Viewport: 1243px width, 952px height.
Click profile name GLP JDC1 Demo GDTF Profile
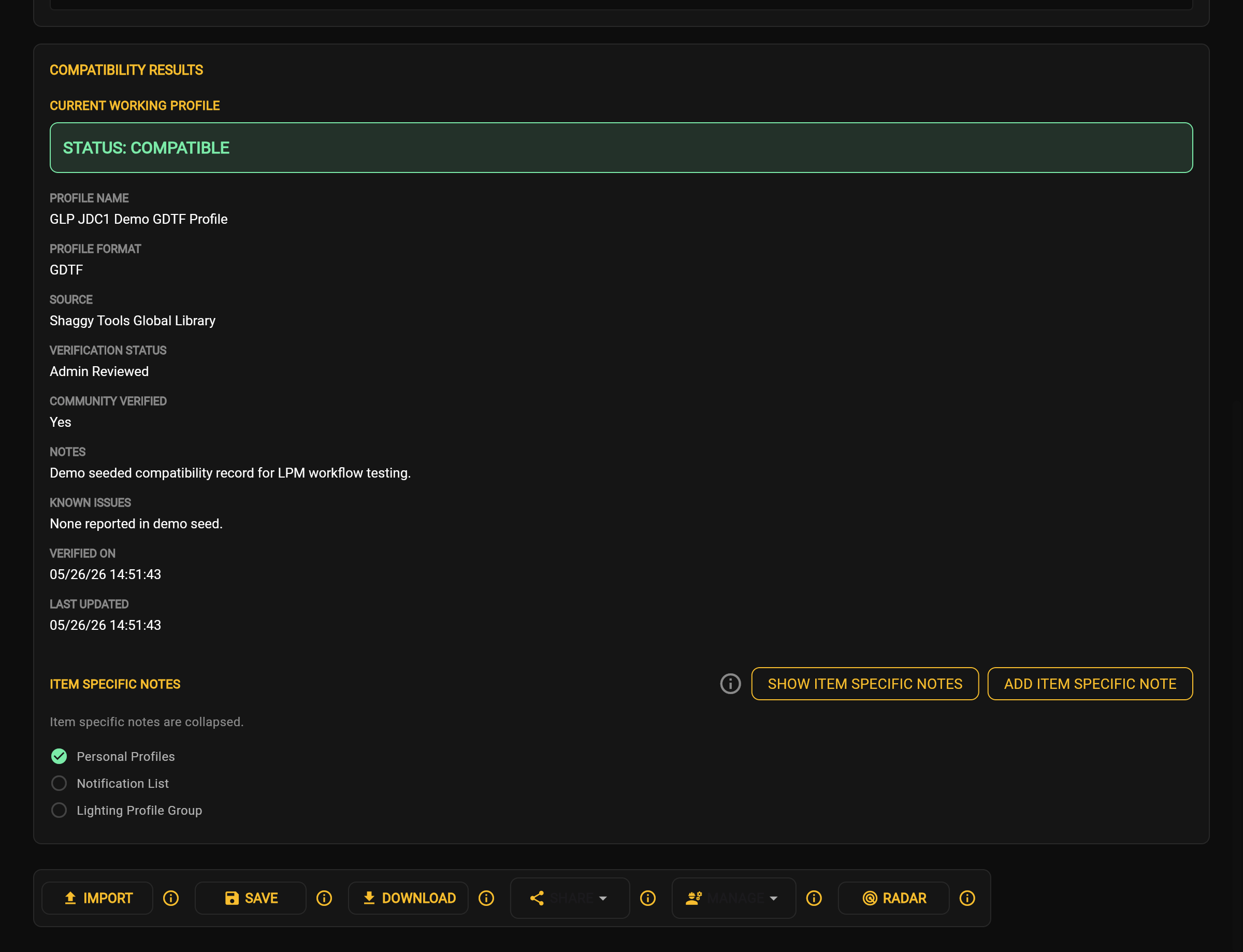tap(139, 219)
